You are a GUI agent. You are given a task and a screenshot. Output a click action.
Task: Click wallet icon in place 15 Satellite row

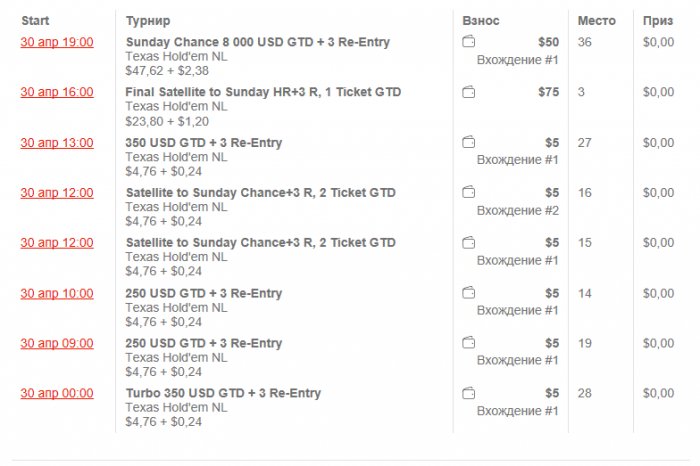[469, 243]
